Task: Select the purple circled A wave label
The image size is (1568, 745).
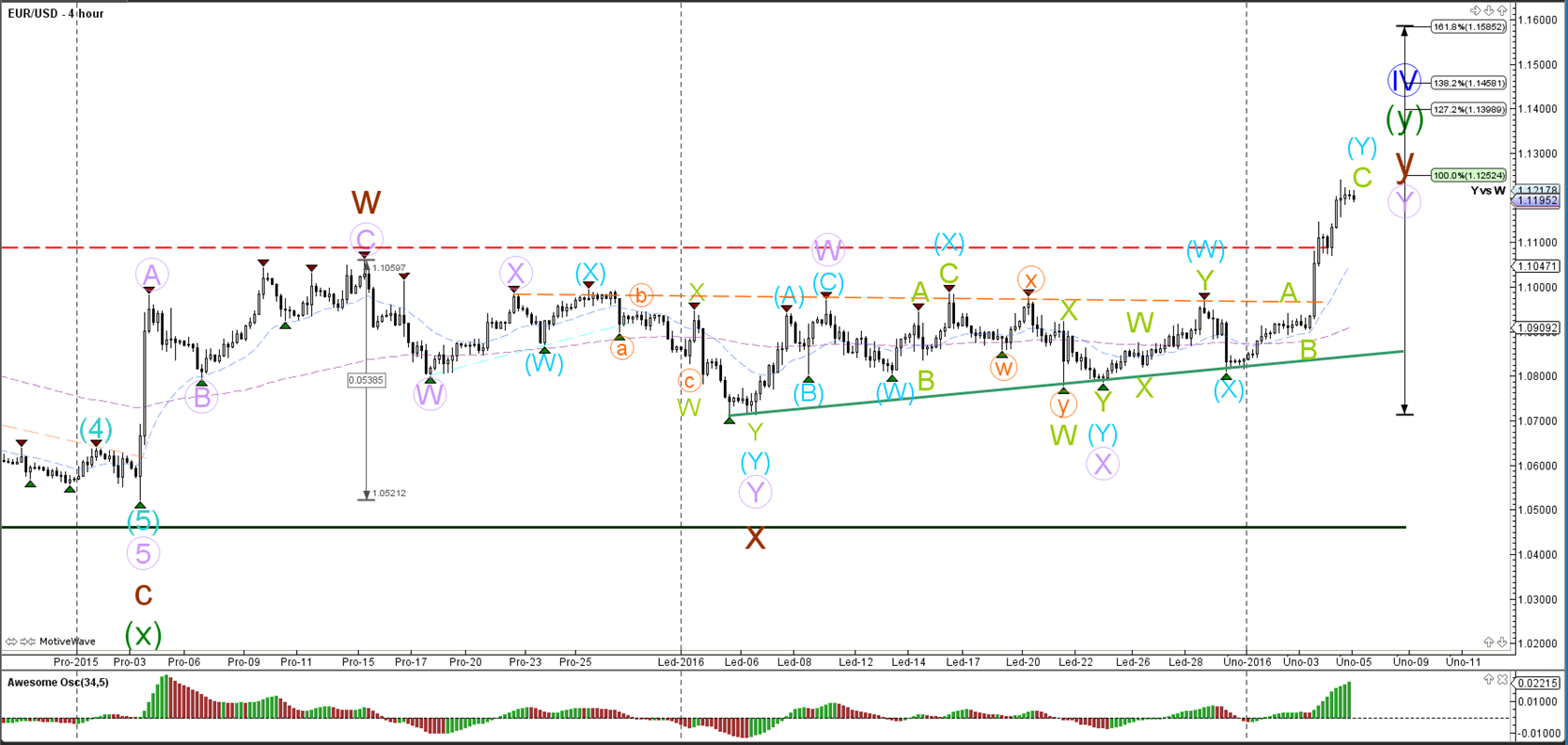Action: (151, 276)
